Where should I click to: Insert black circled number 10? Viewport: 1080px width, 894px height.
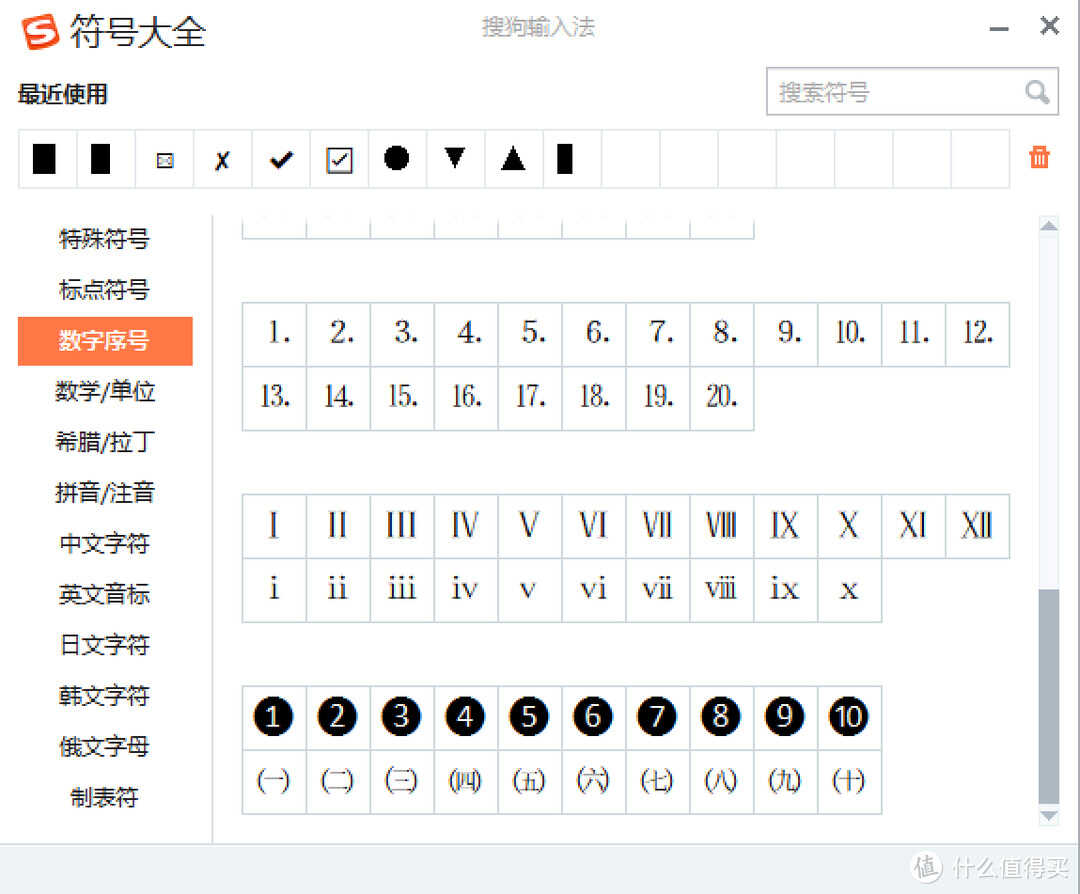tap(849, 717)
